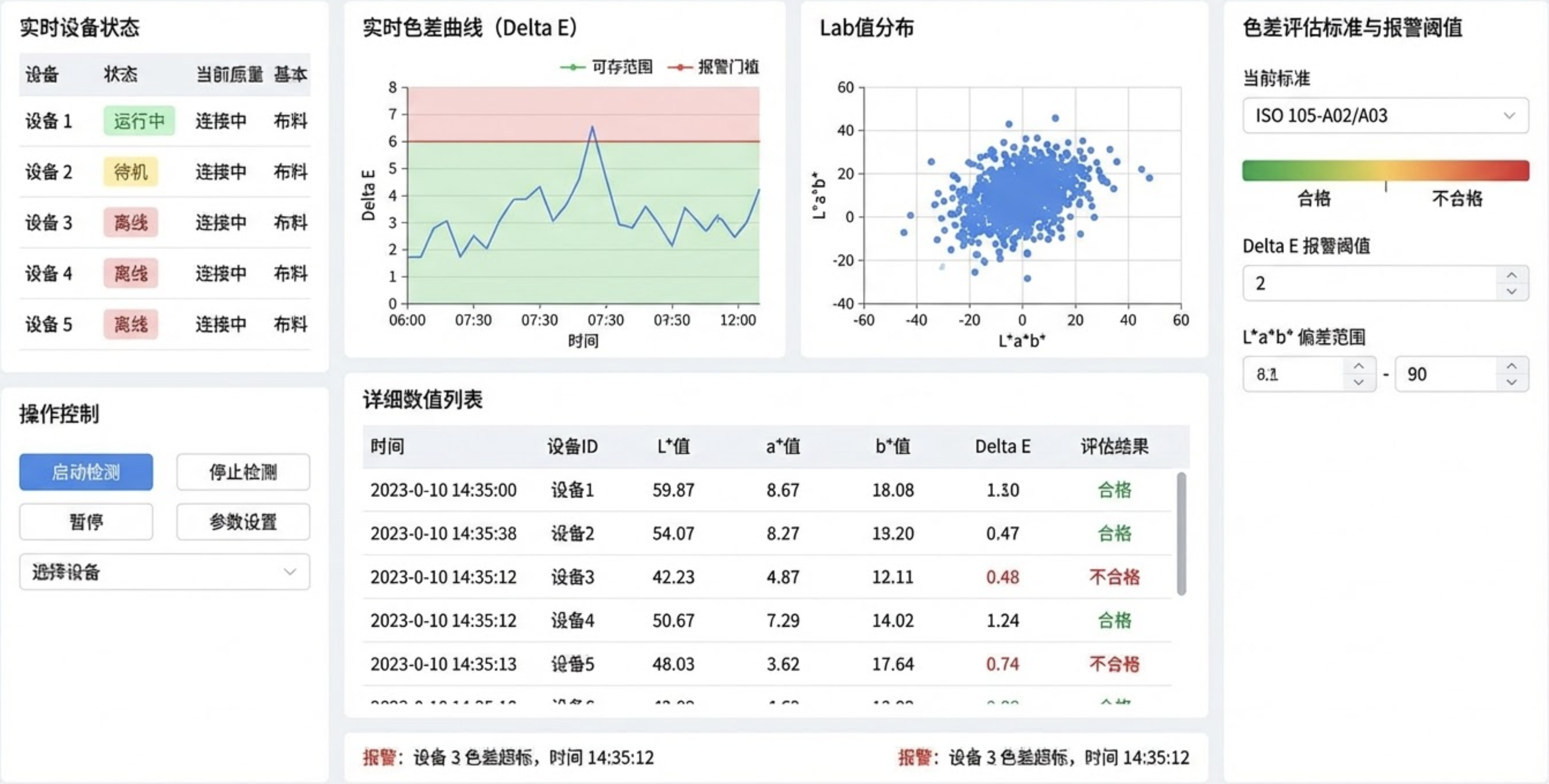The height and width of the screenshot is (784, 1549).
Task: Click the L* value 42.23 cell
Action: (x=674, y=577)
